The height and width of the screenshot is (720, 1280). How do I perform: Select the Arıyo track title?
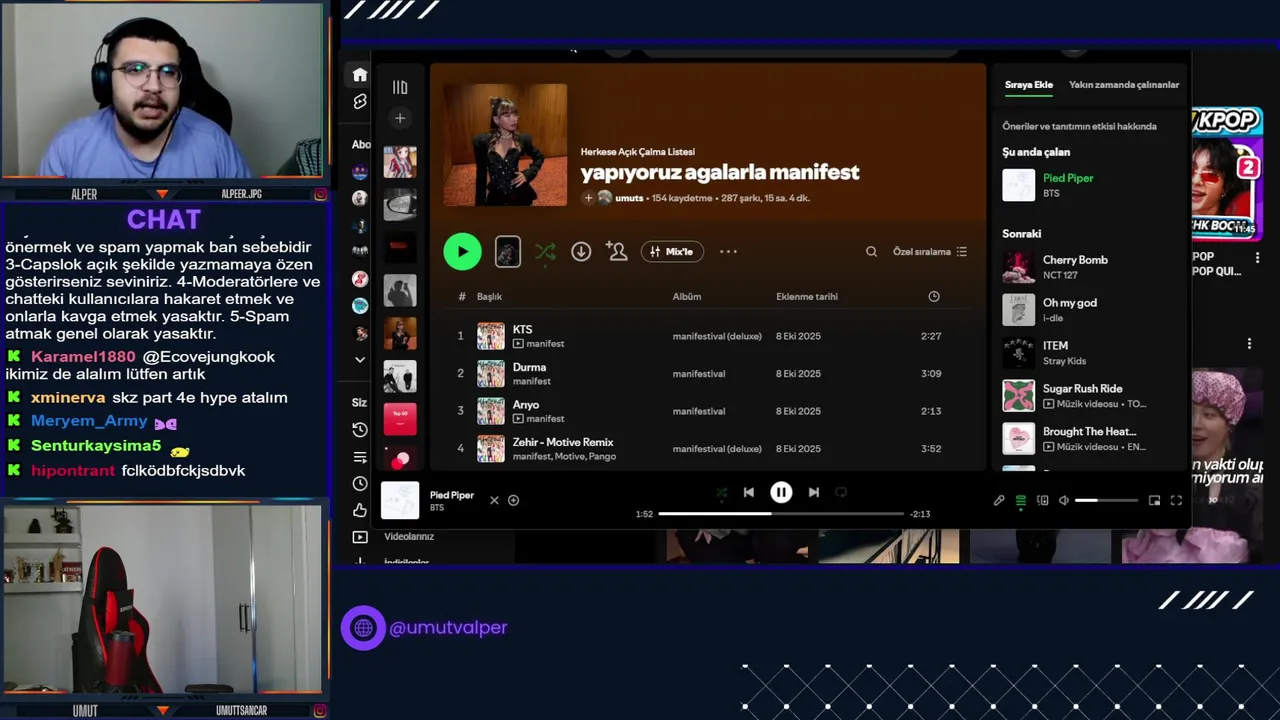[526, 405]
